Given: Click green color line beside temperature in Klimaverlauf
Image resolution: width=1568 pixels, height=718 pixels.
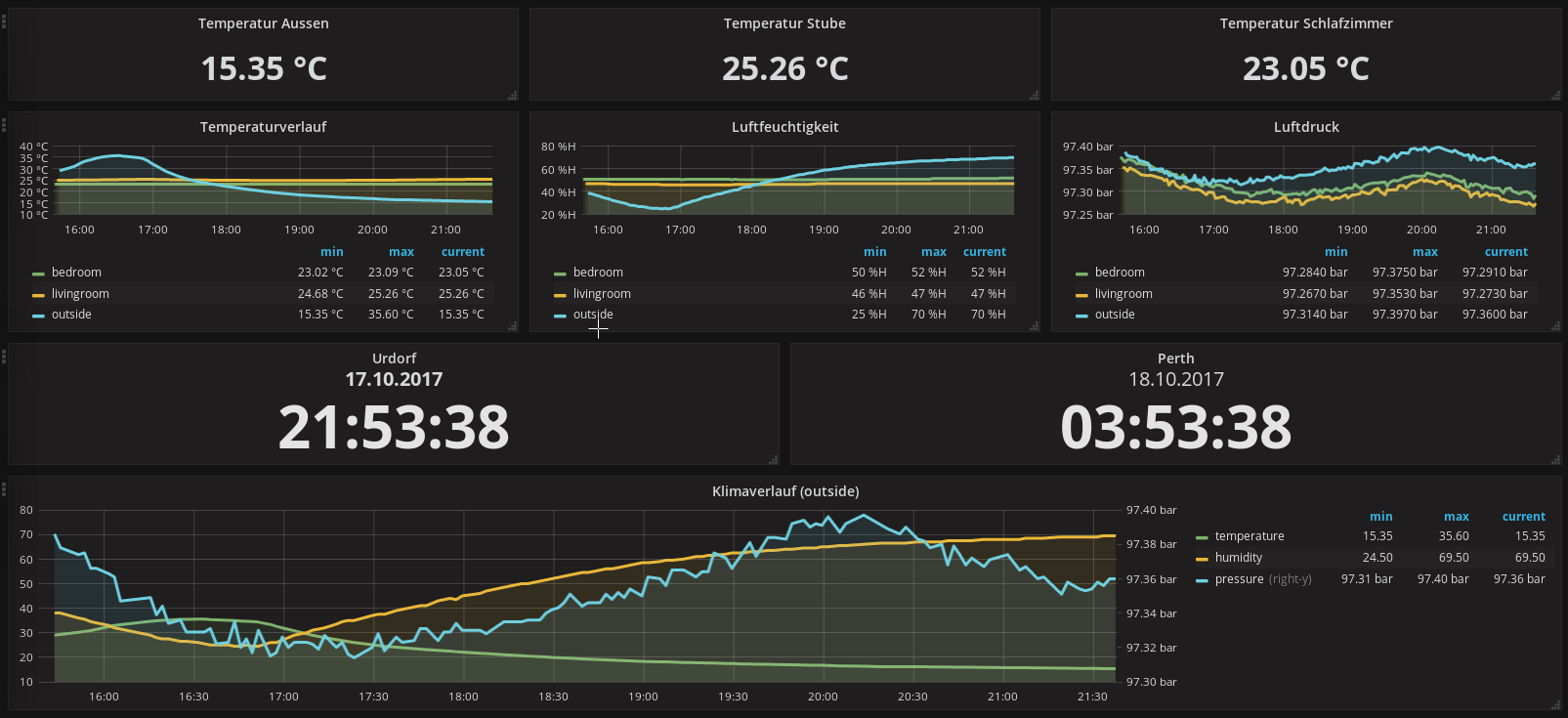Looking at the screenshot, I should tap(1202, 537).
